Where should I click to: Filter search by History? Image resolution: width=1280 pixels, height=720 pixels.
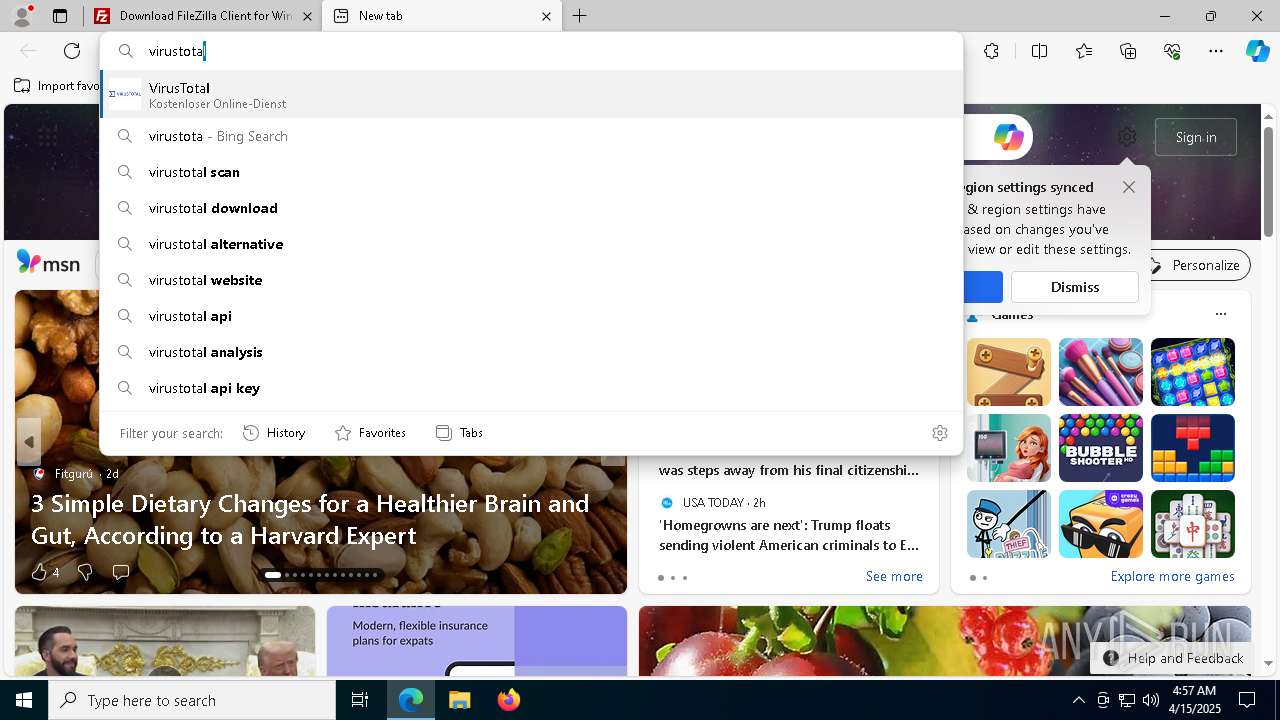tap(274, 433)
